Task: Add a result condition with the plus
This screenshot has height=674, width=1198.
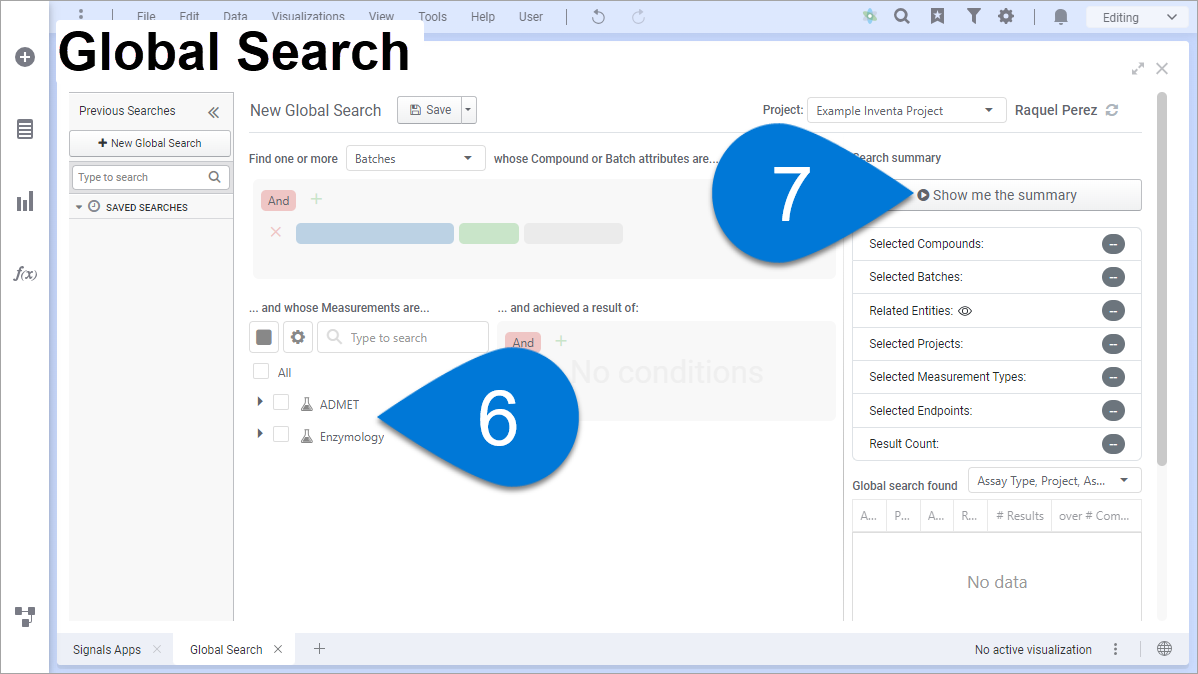Action: coord(561,341)
